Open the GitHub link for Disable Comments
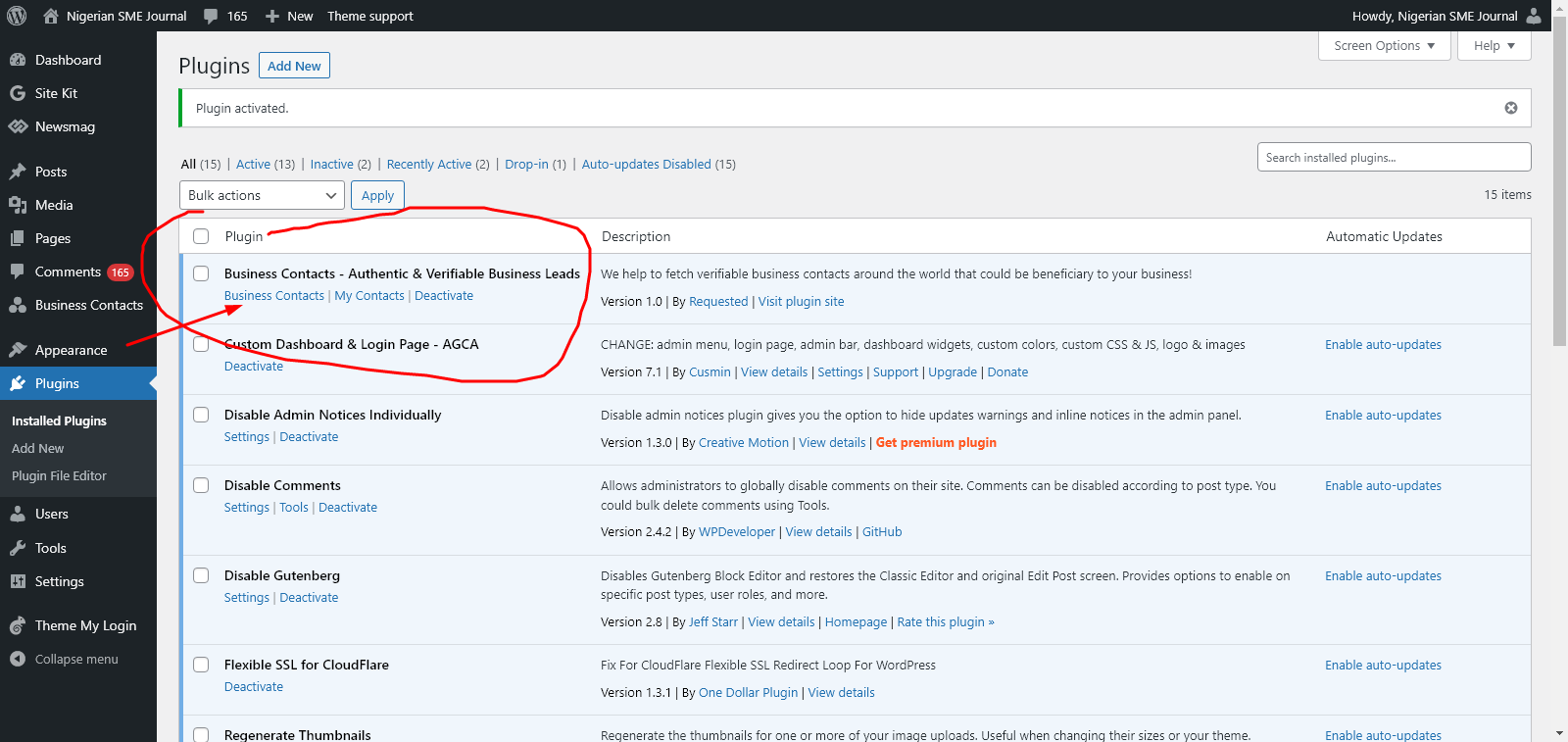The height and width of the screenshot is (742, 1568). (882, 532)
